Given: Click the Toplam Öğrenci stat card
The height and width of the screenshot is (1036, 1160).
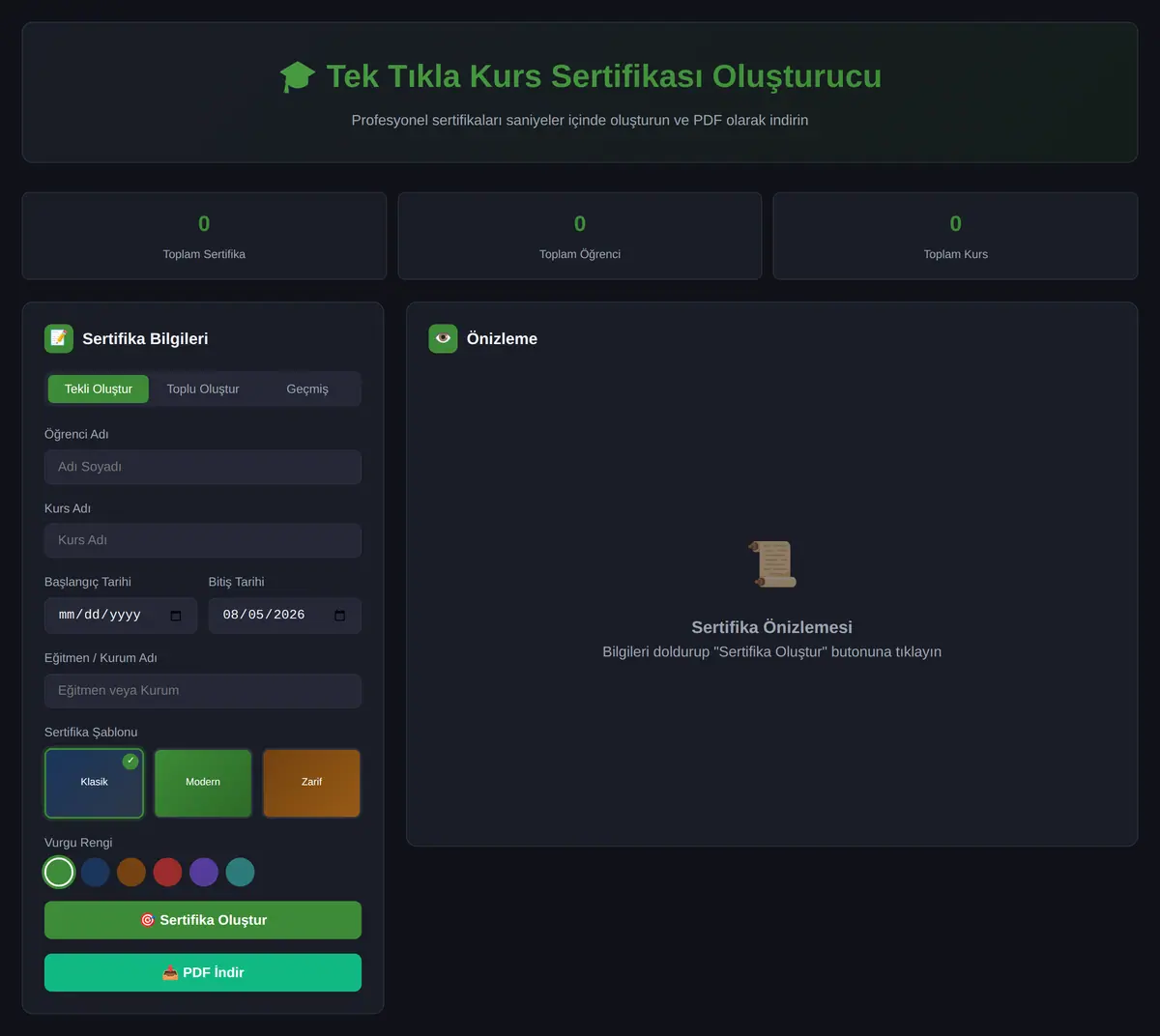Looking at the screenshot, I should tap(580, 236).
